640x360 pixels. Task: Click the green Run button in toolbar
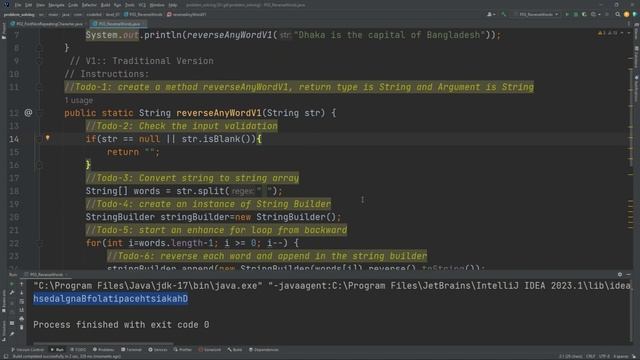click(x=567, y=14)
